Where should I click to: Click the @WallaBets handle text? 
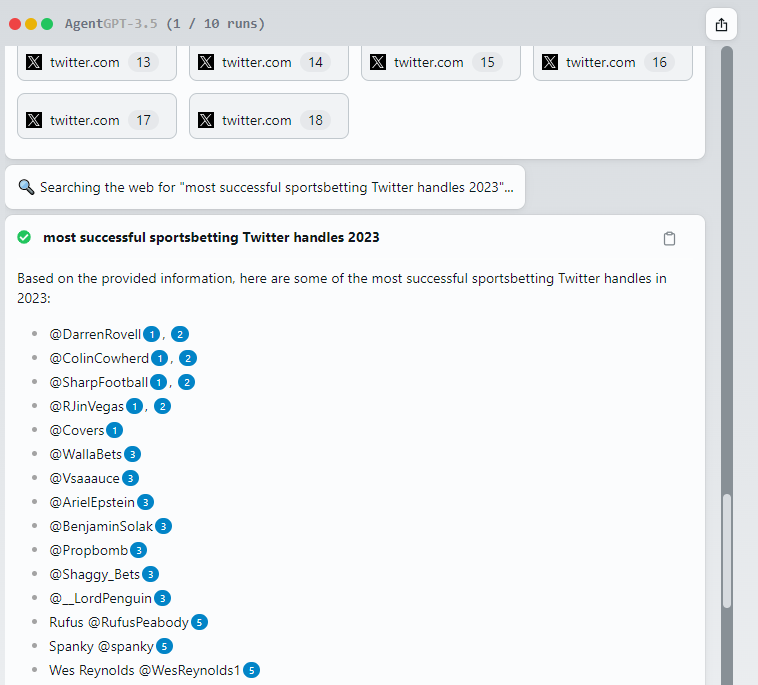[x=86, y=454]
